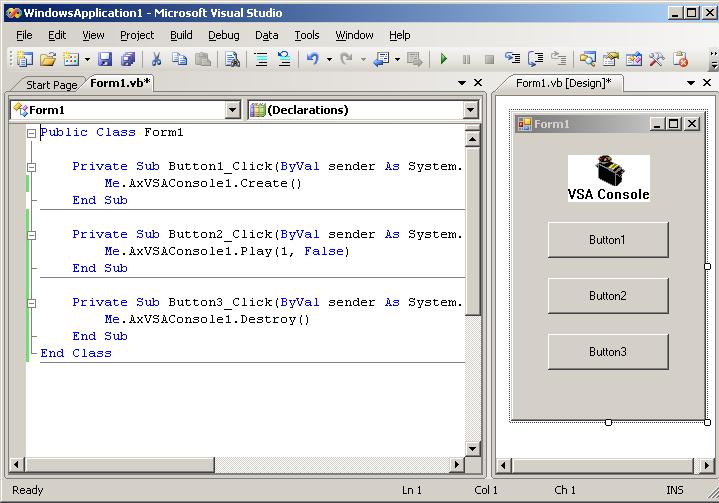The height and width of the screenshot is (503, 719).
Task: Open the Tools menu
Action: click(307, 35)
